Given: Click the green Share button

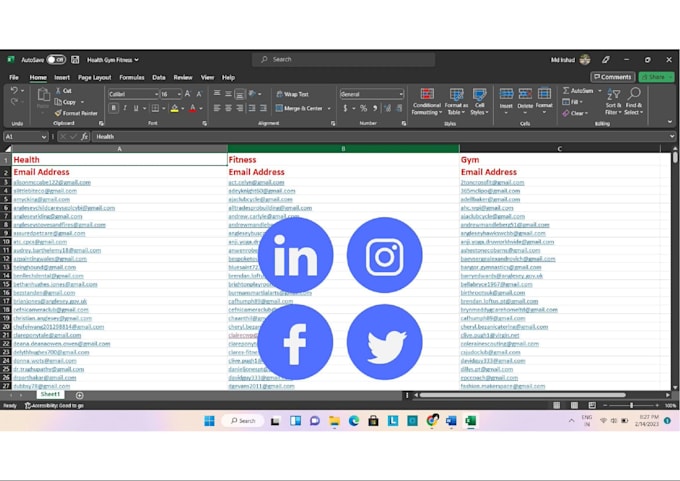Looking at the screenshot, I should (x=656, y=77).
